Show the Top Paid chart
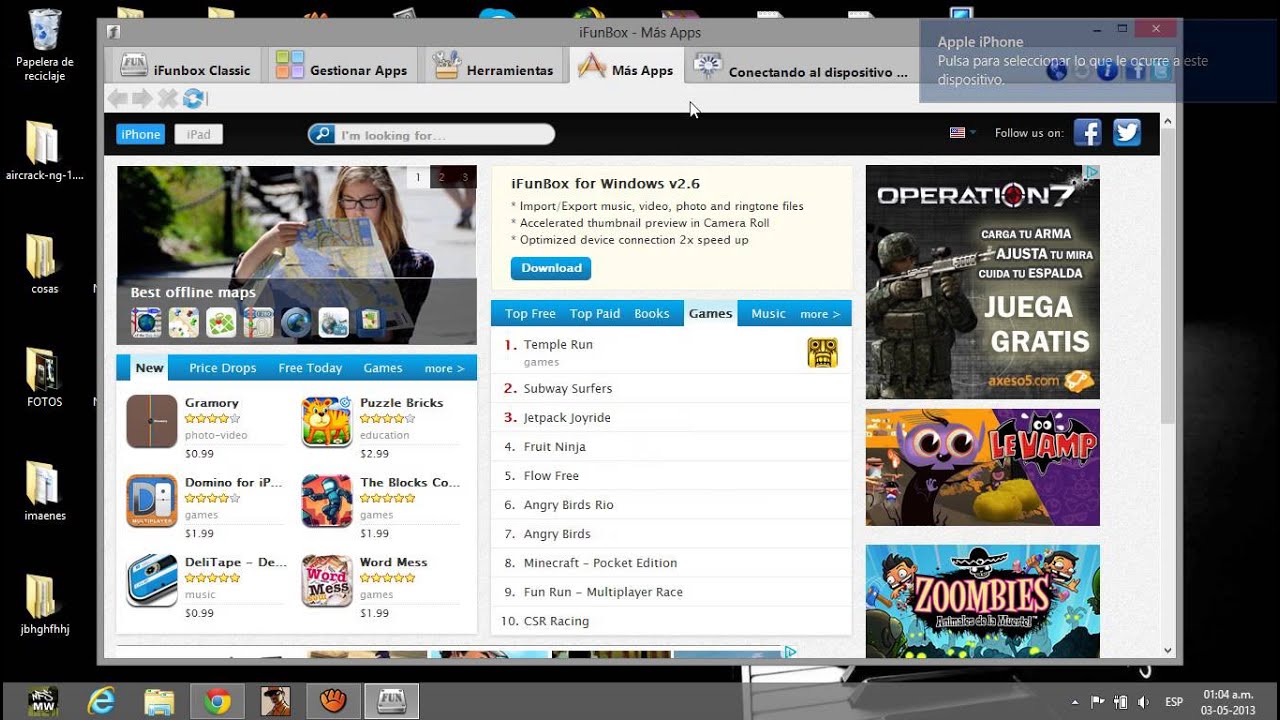Viewport: 1280px width, 720px height. tap(595, 313)
